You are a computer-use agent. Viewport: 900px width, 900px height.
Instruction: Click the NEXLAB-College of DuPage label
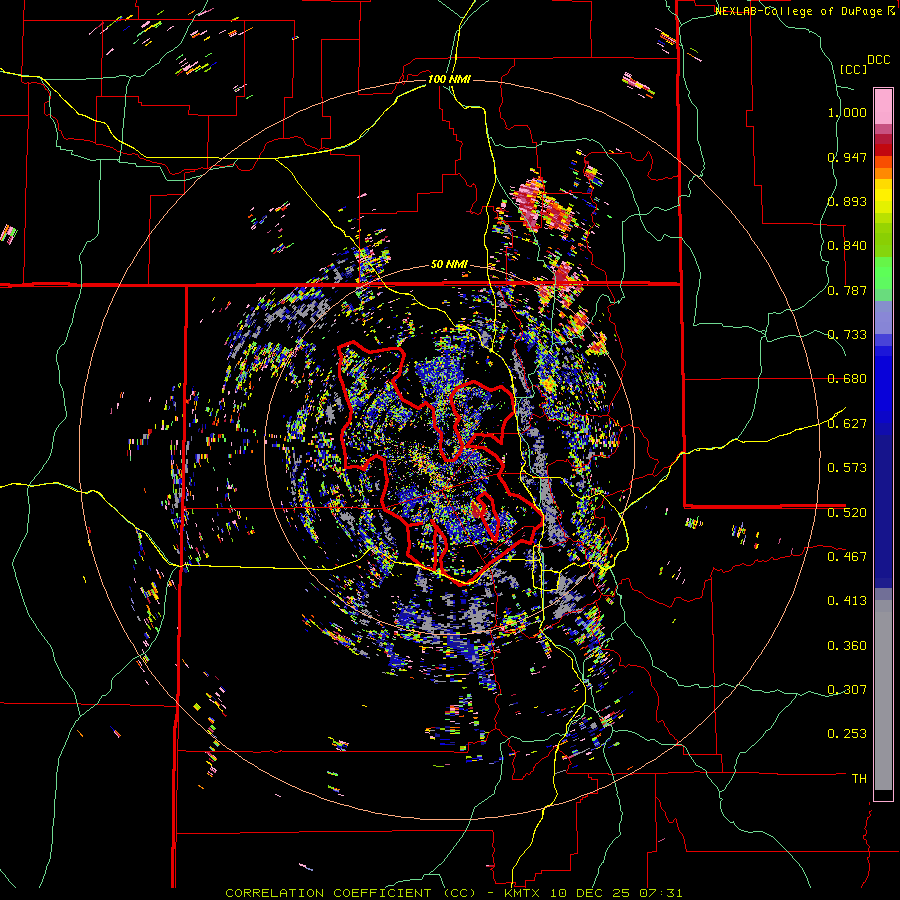tap(798, 11)
